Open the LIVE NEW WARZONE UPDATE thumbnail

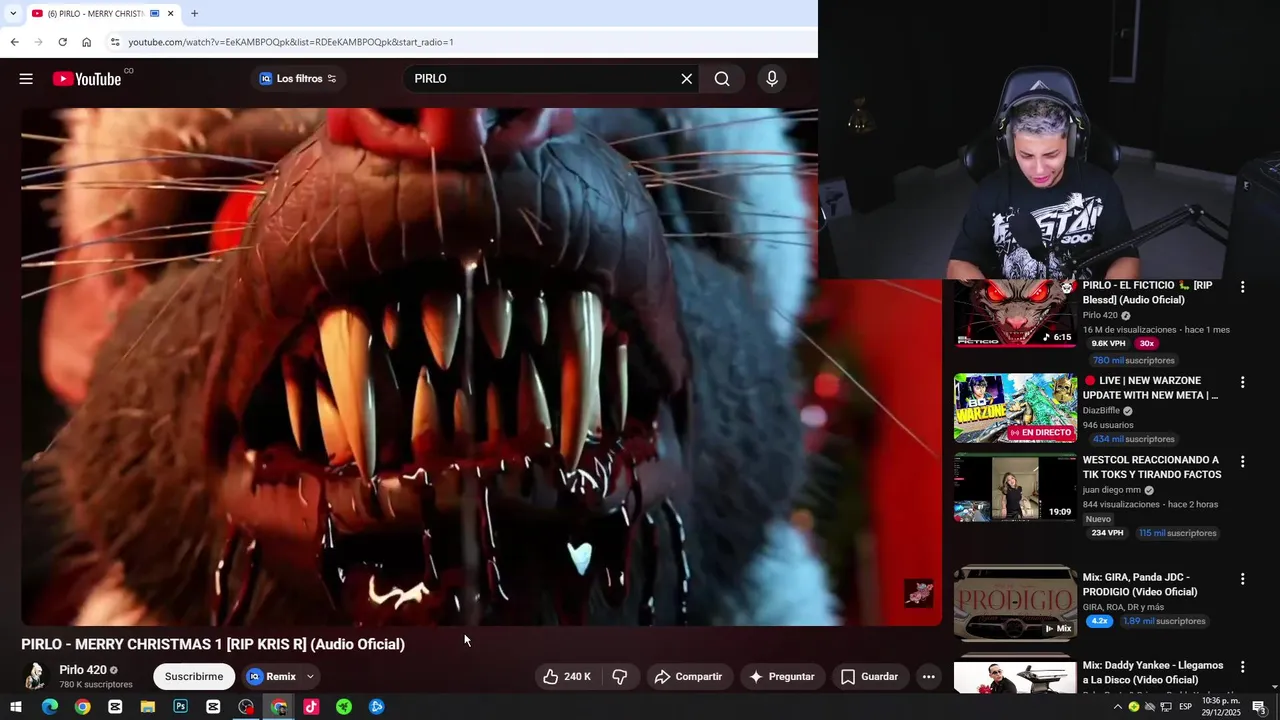[1015, 408]
